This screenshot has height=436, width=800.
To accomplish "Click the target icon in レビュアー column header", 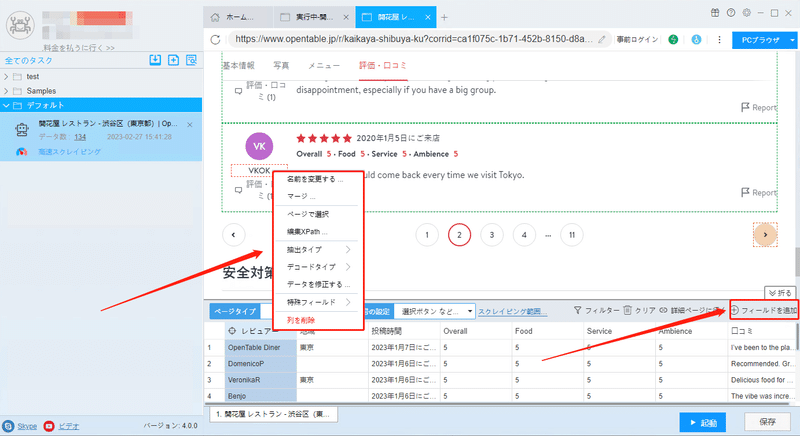I will coord(232,331).
